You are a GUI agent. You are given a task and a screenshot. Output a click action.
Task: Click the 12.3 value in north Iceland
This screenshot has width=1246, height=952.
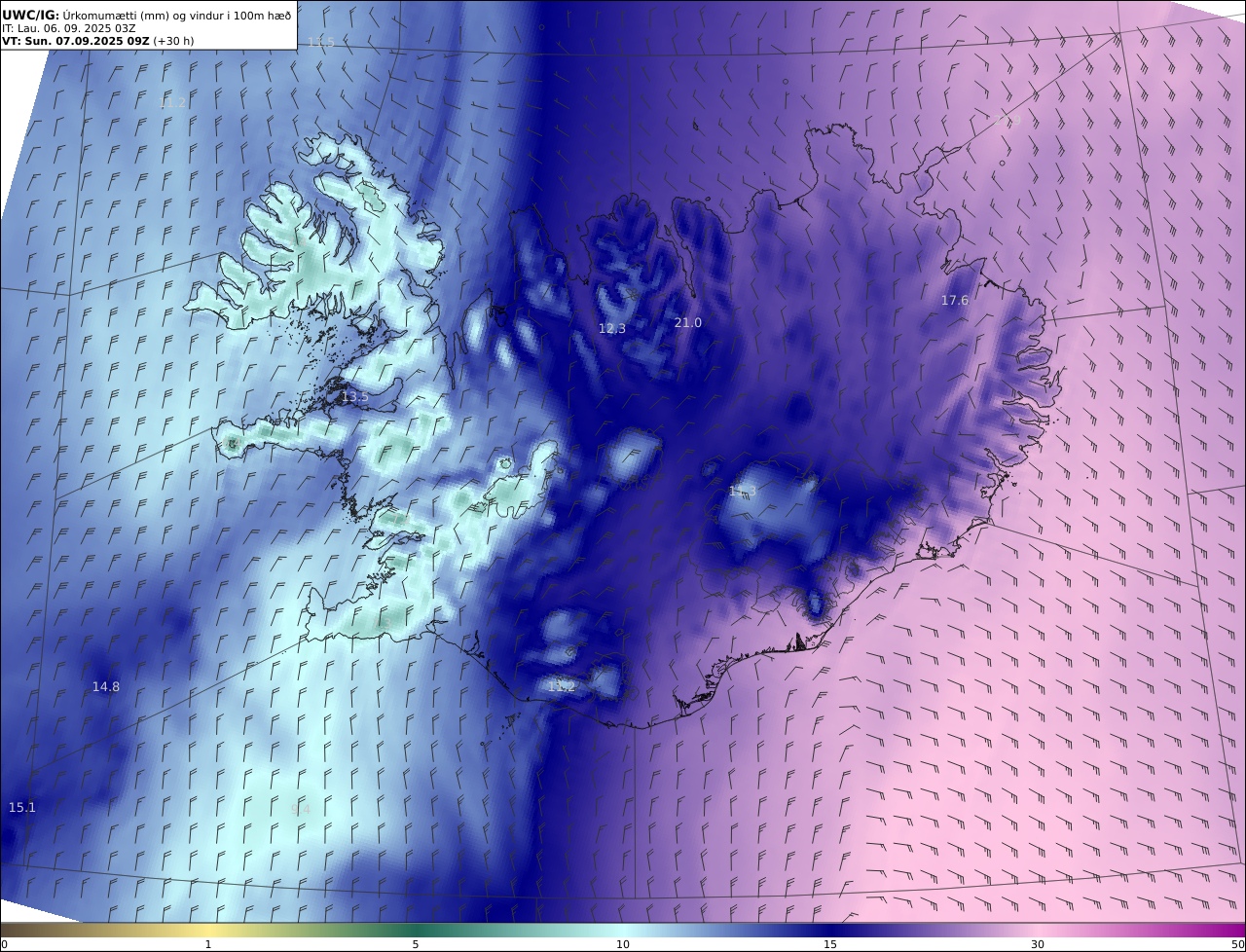612,329
